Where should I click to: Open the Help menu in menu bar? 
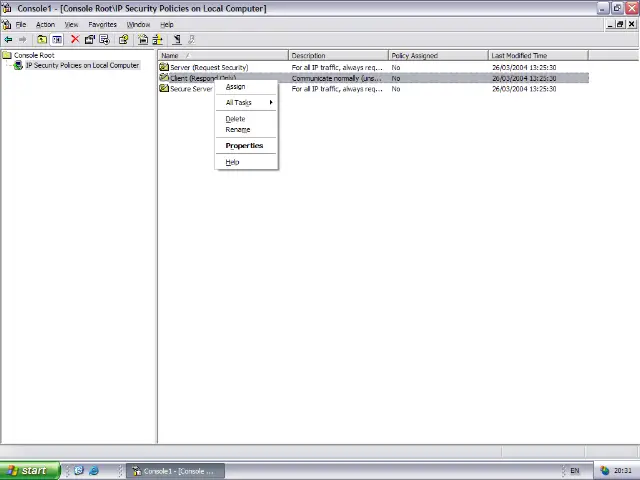click(167, 24)
